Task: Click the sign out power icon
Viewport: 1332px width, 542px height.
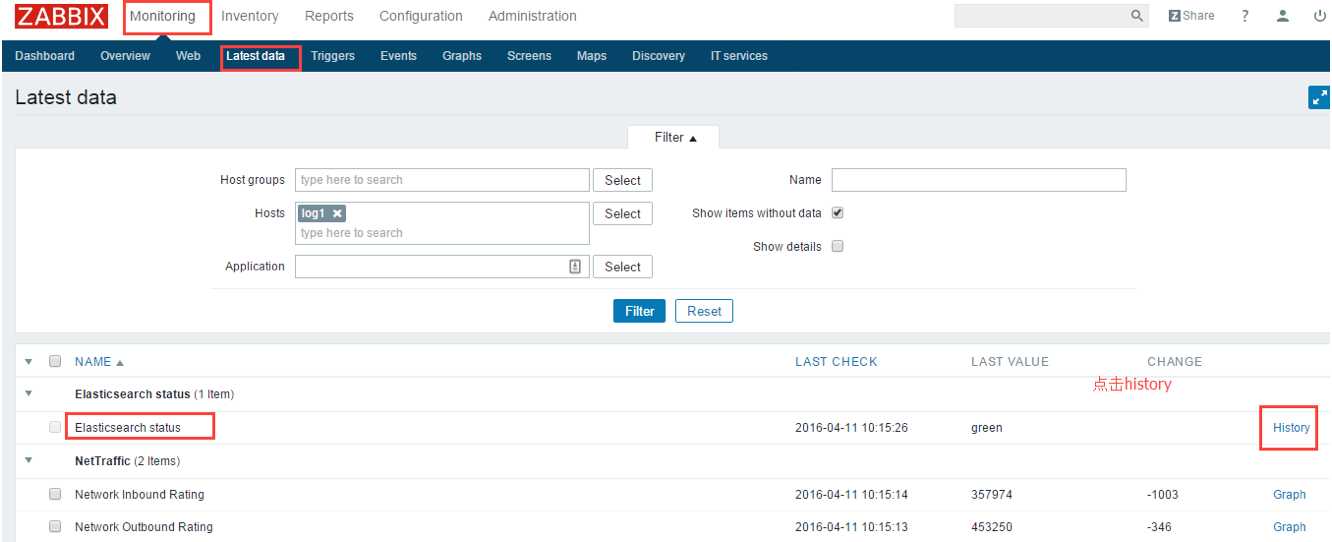Action: click(1319, 16)
